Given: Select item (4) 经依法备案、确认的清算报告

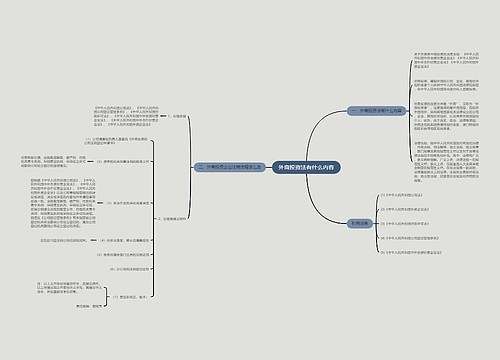Looking at the screenshot, I should pyautogui.click(x=124, y=240).
